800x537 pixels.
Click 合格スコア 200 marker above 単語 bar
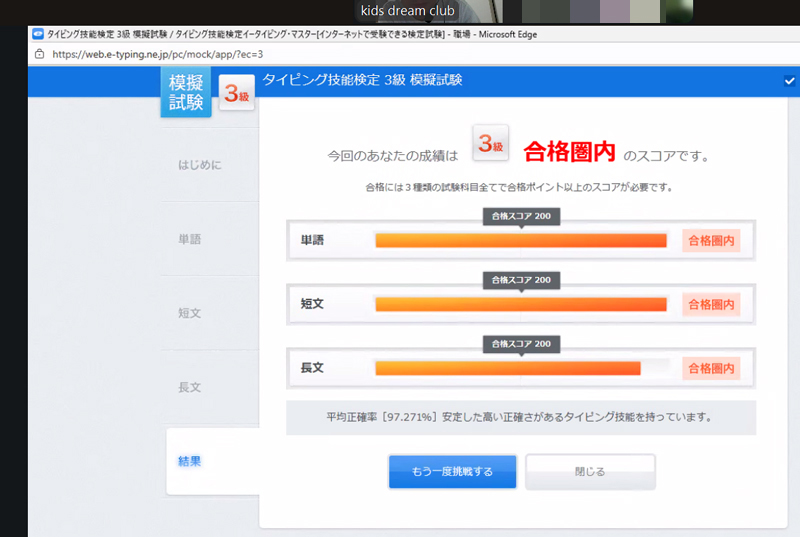(521, 216)
